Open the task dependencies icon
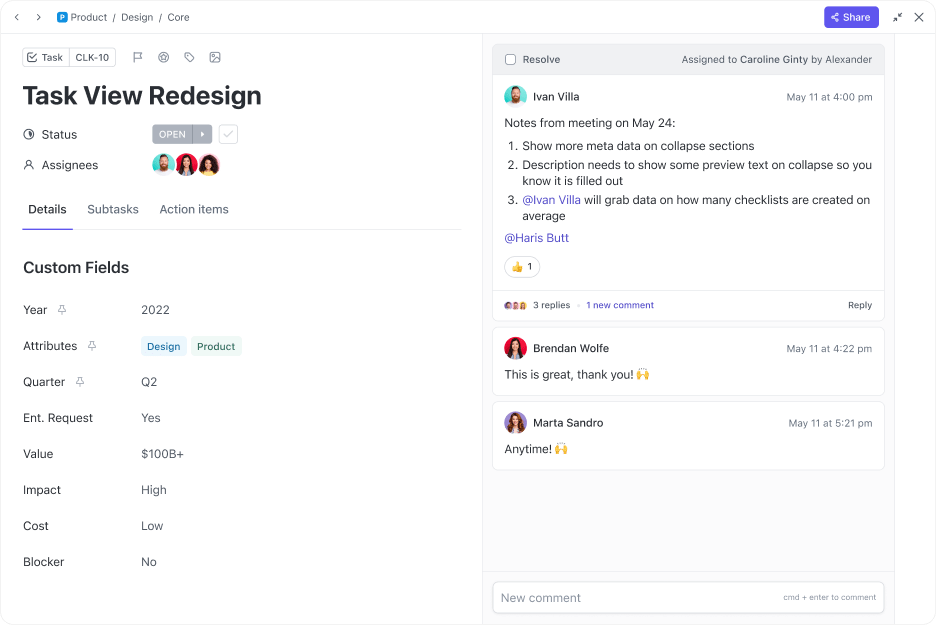Viewport: 936px width, 625px height. (164, 57)
